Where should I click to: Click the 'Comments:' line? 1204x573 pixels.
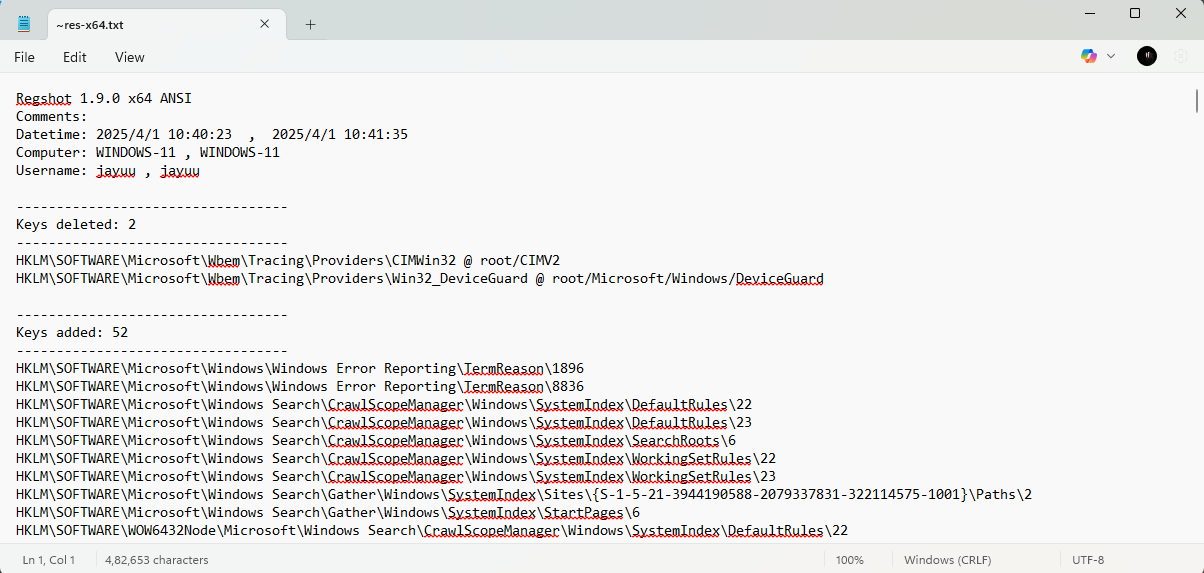click(52, 116)
